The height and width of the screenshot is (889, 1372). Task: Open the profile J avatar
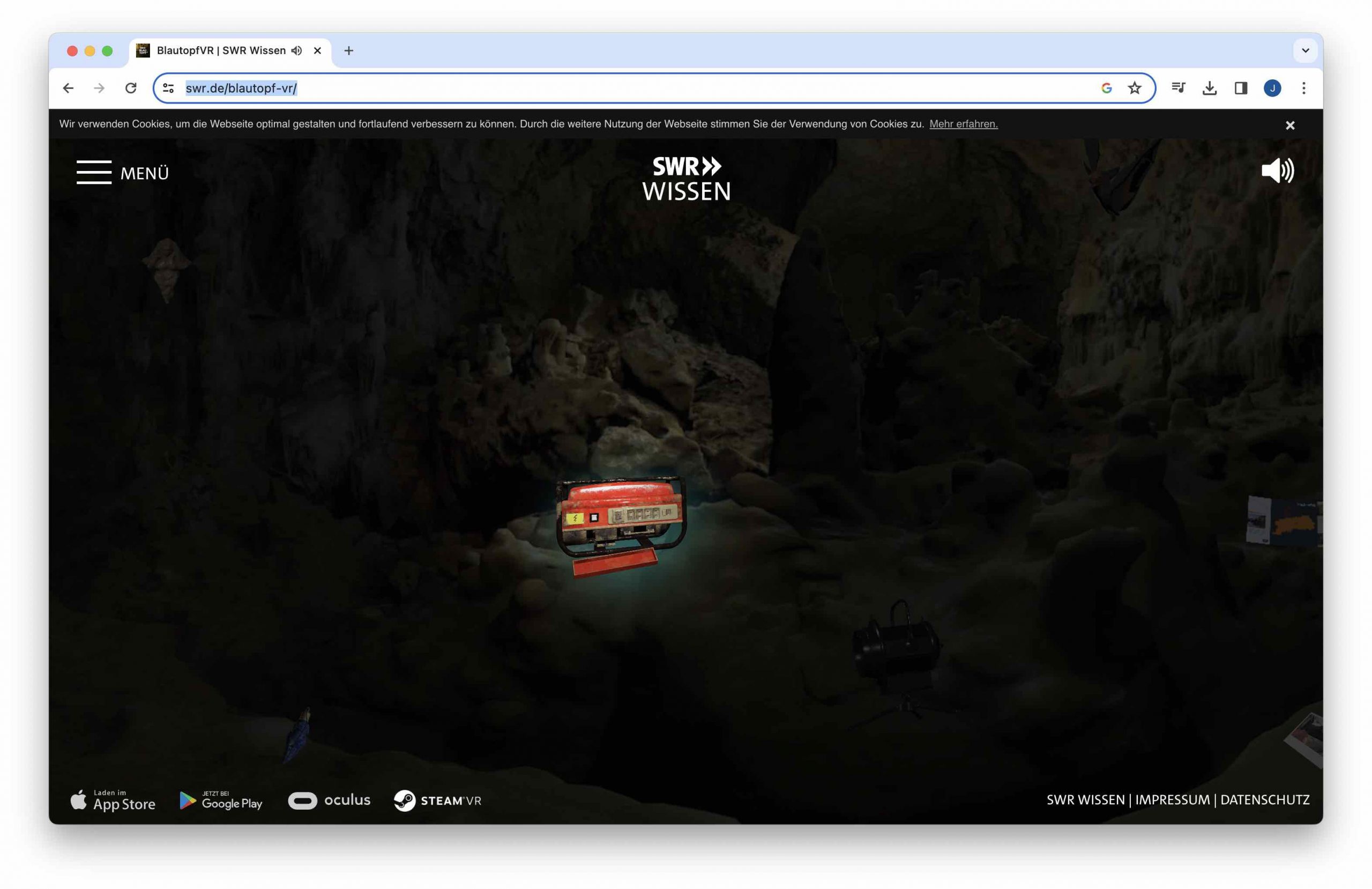[x=1272, y=88]
